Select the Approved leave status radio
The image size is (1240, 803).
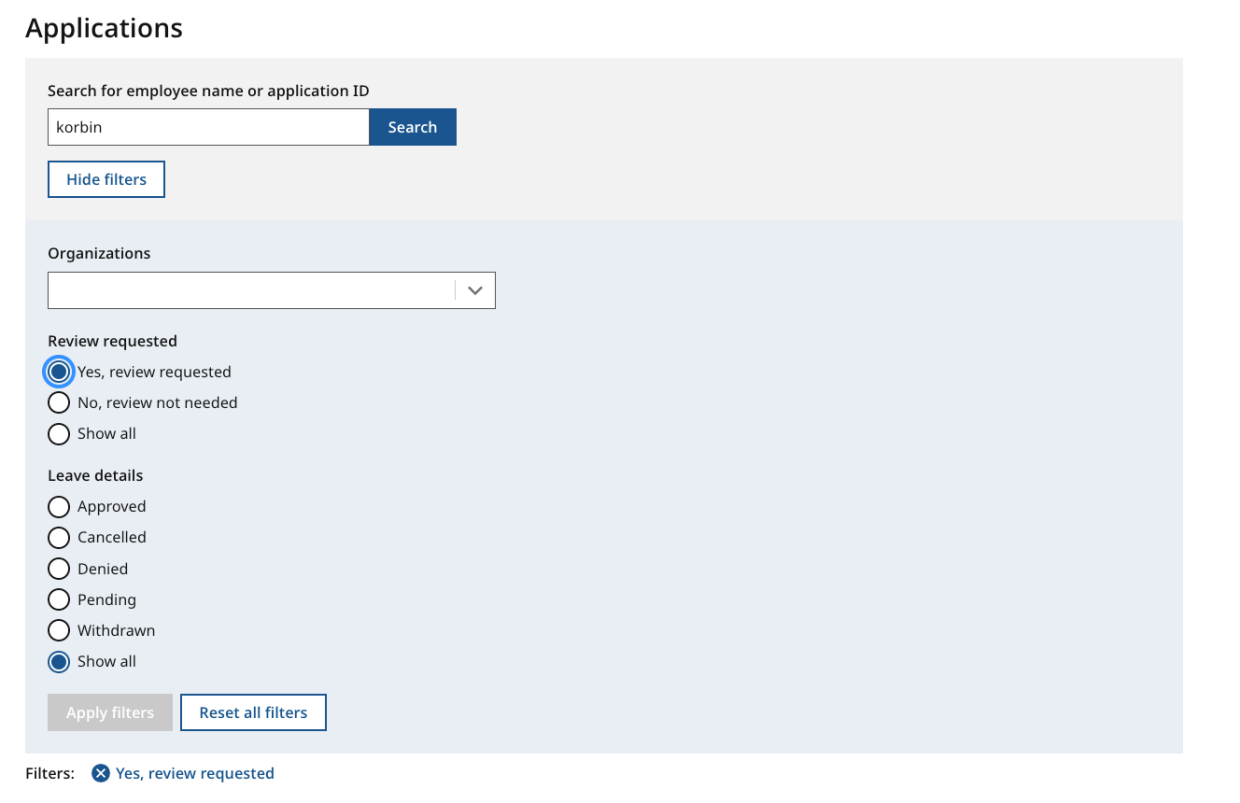point(59,507)
